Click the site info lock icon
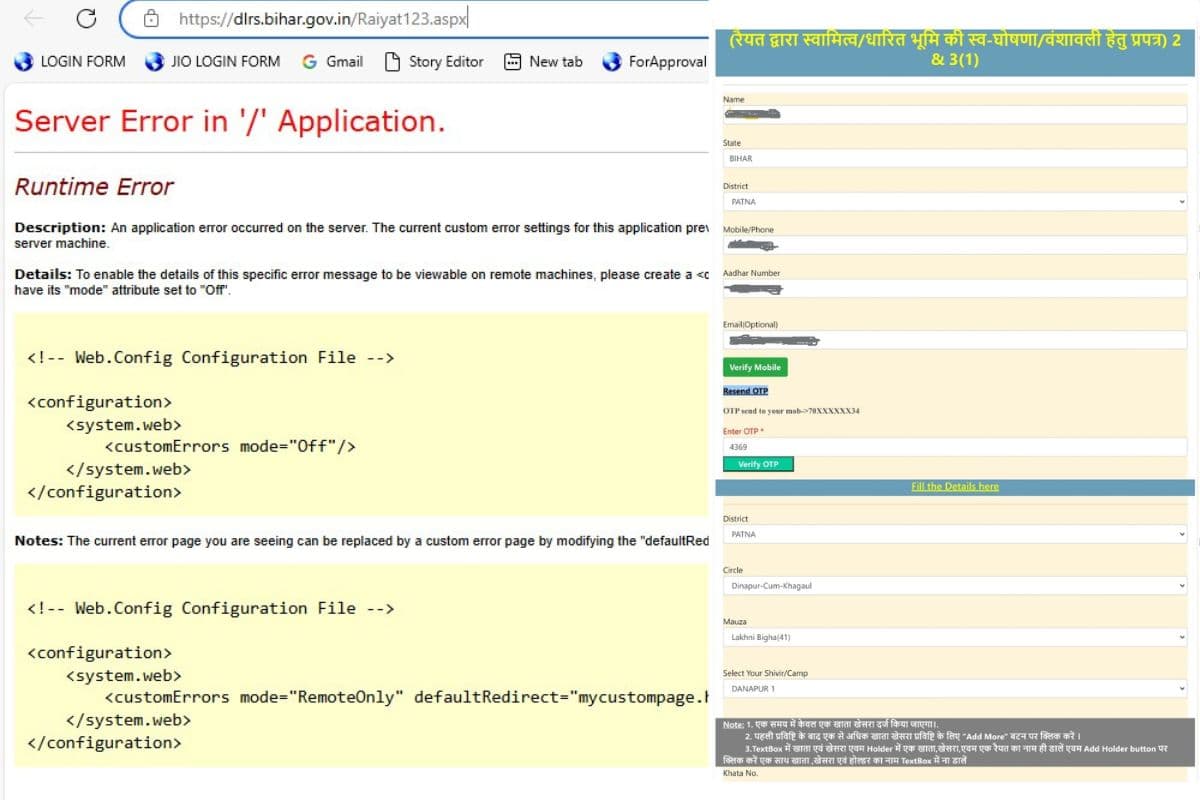Viewport: 1200px width, 800px height. point(151,18)
